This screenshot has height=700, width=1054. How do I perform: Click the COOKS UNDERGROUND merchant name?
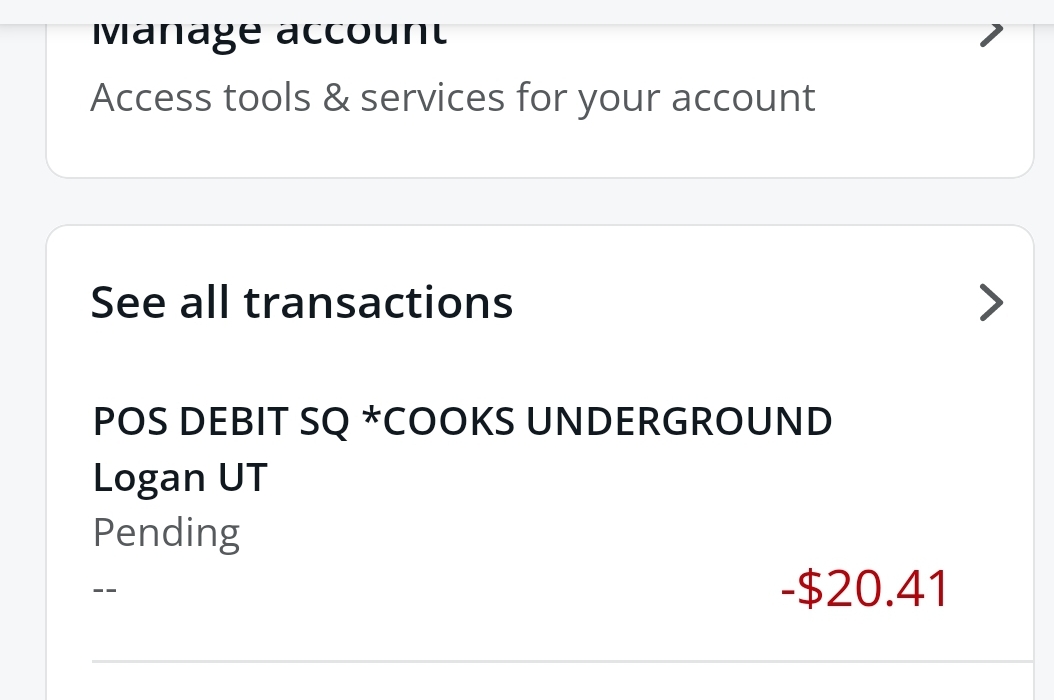608,423
